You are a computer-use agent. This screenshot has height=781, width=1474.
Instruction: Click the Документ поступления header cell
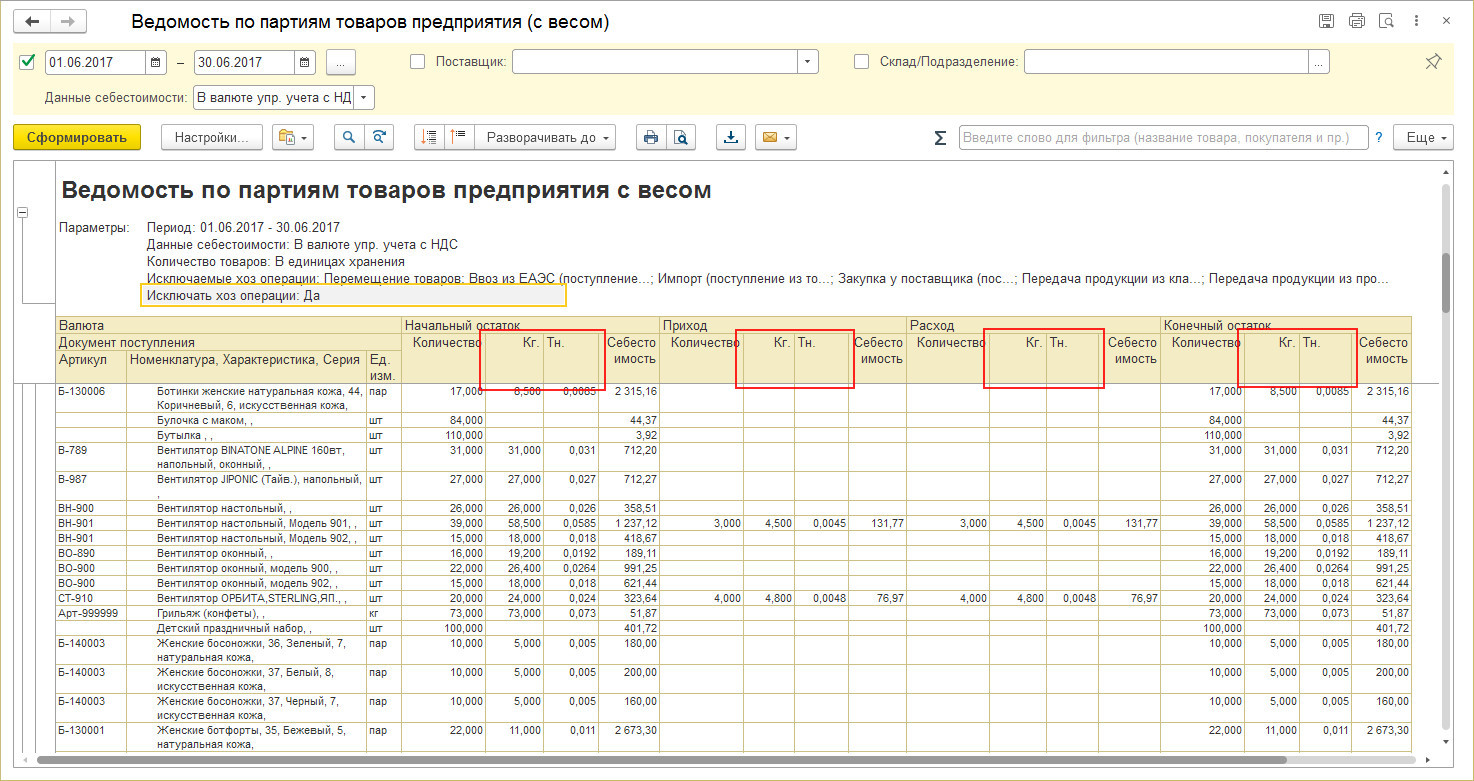[x=227, y=342]
